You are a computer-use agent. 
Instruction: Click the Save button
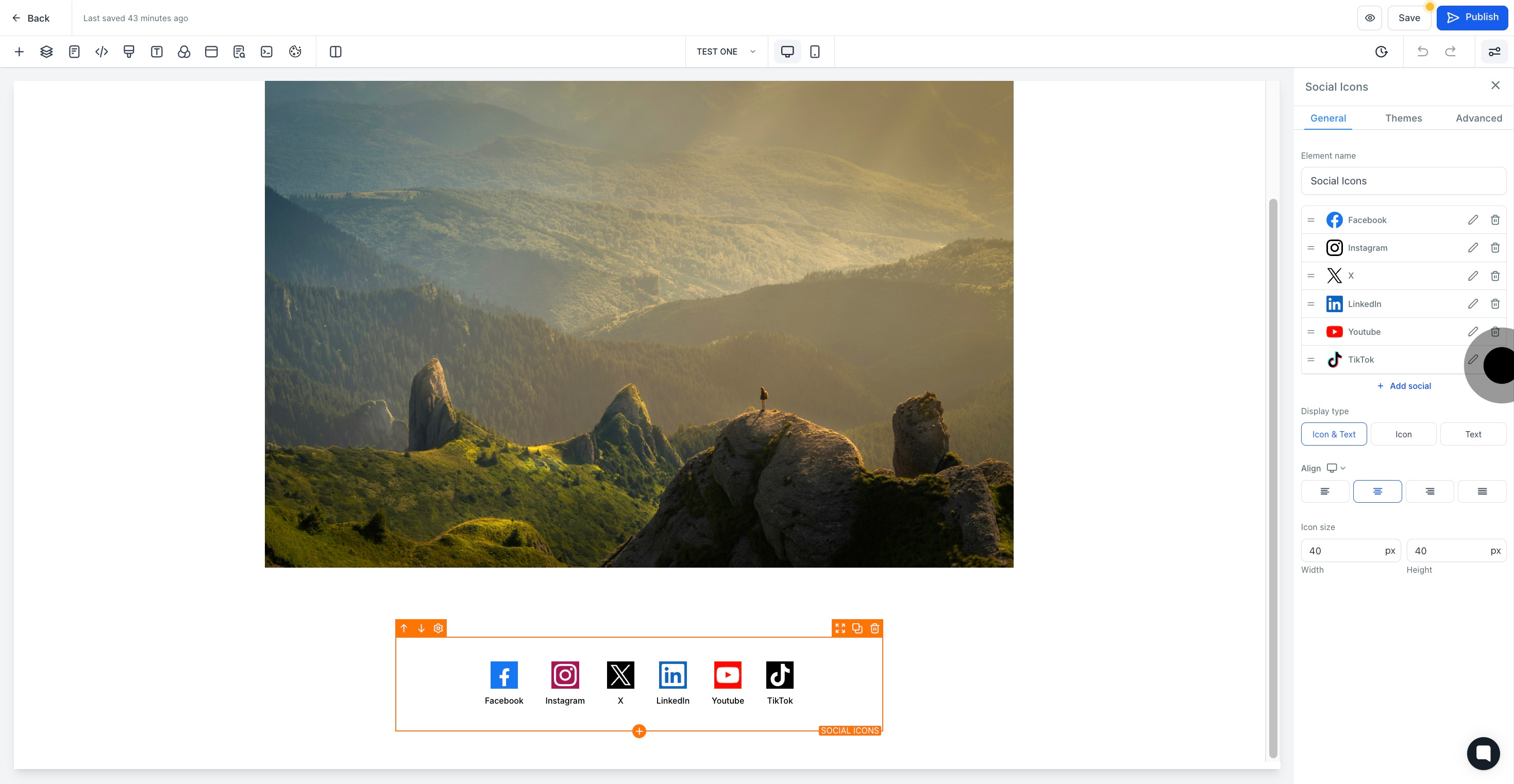coord(1409,18)
